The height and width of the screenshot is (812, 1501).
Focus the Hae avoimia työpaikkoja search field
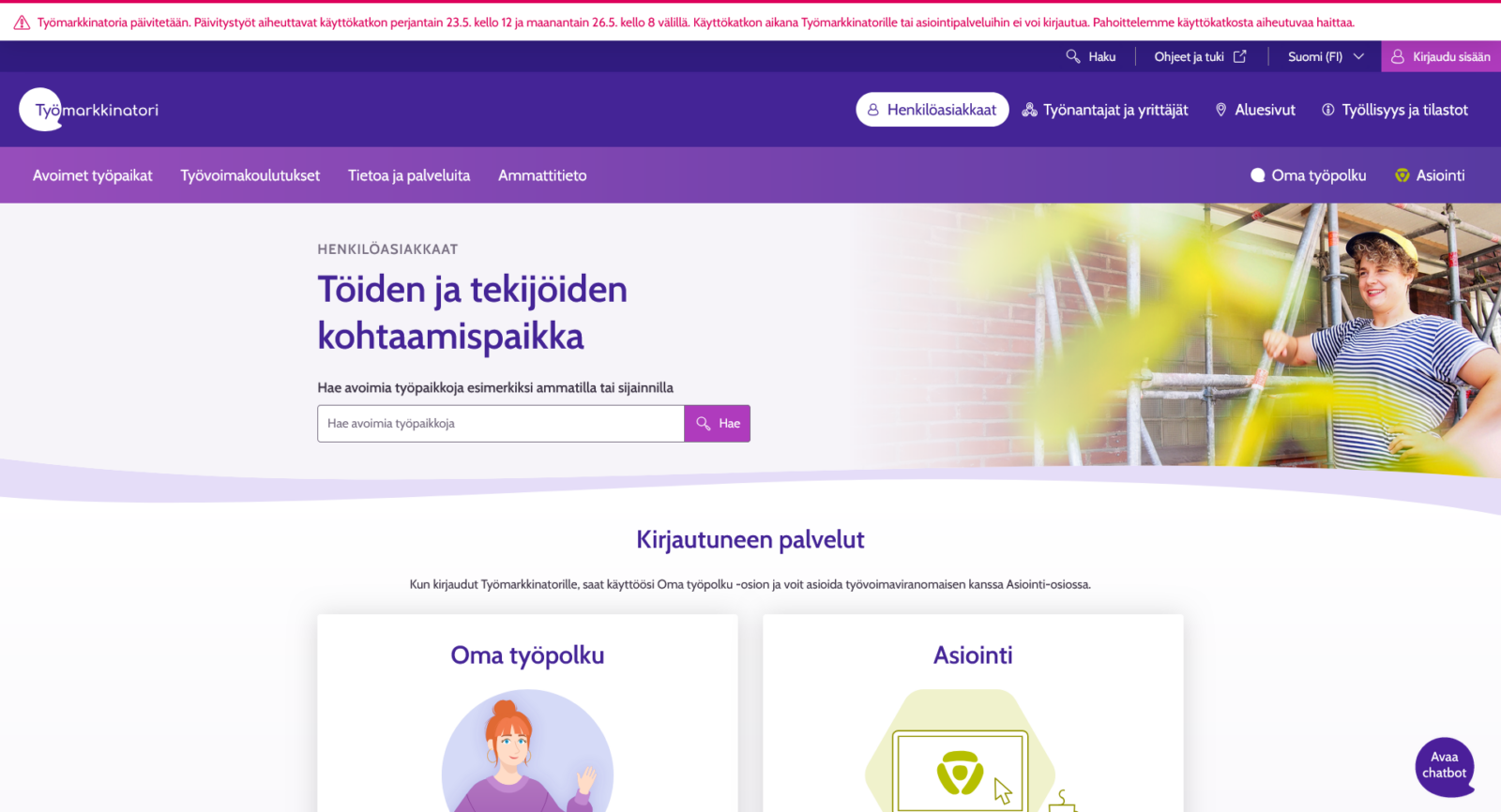pyautogui.click(x=501, y=424)
